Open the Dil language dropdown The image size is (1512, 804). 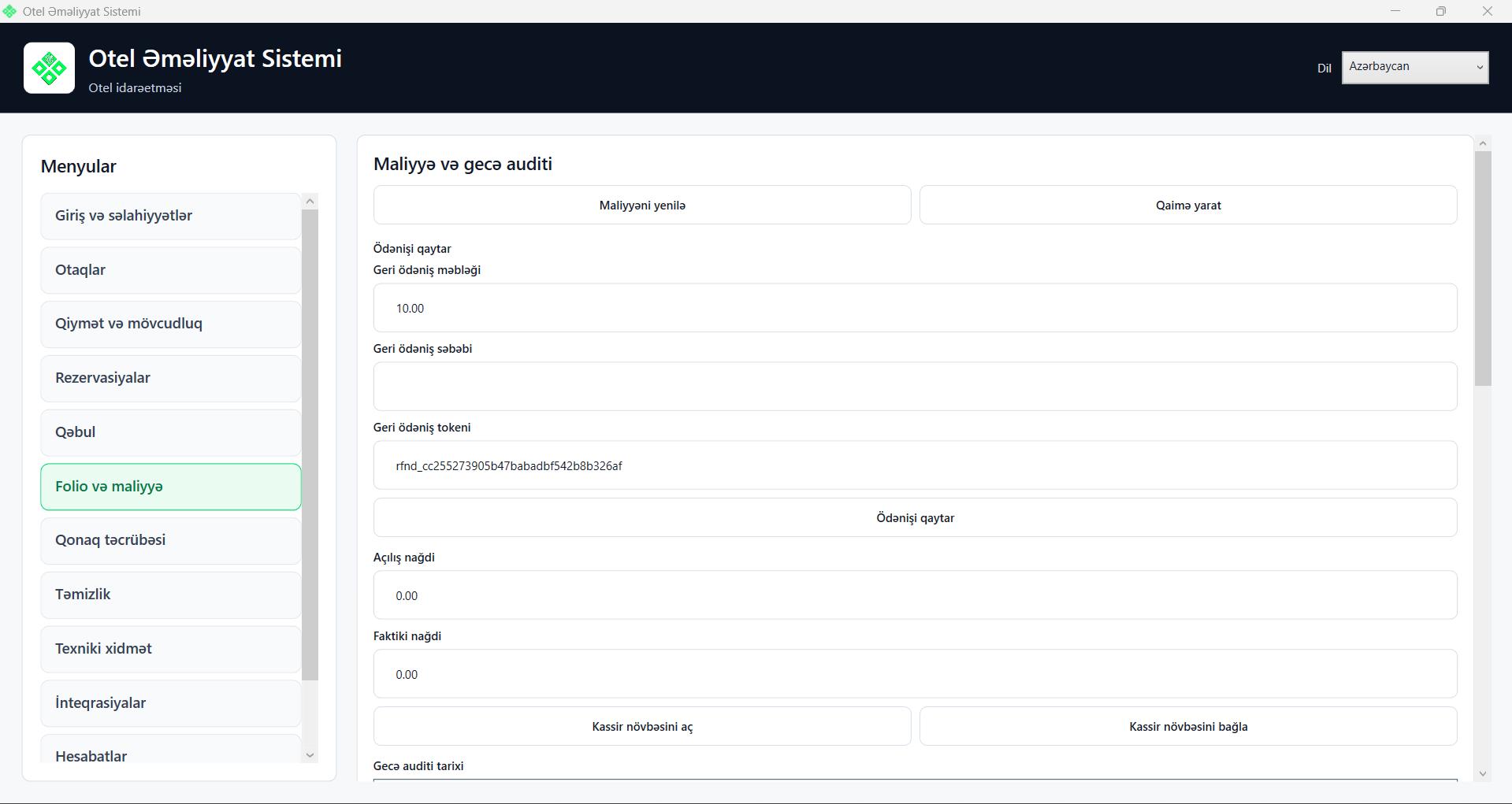1415,68
